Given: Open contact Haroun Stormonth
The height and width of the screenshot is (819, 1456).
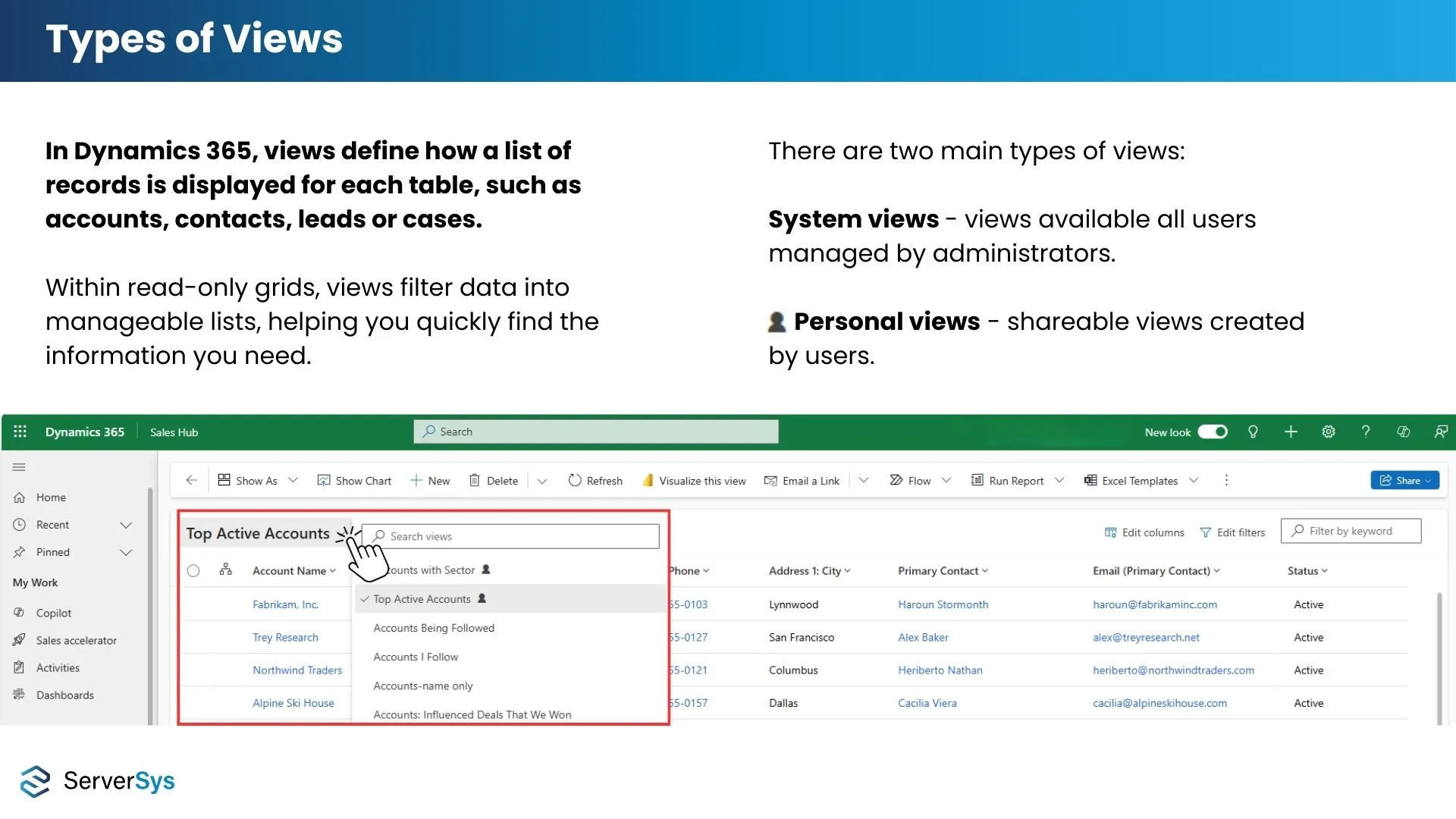Looking at the screenshot, I should [x=943, y=604].
